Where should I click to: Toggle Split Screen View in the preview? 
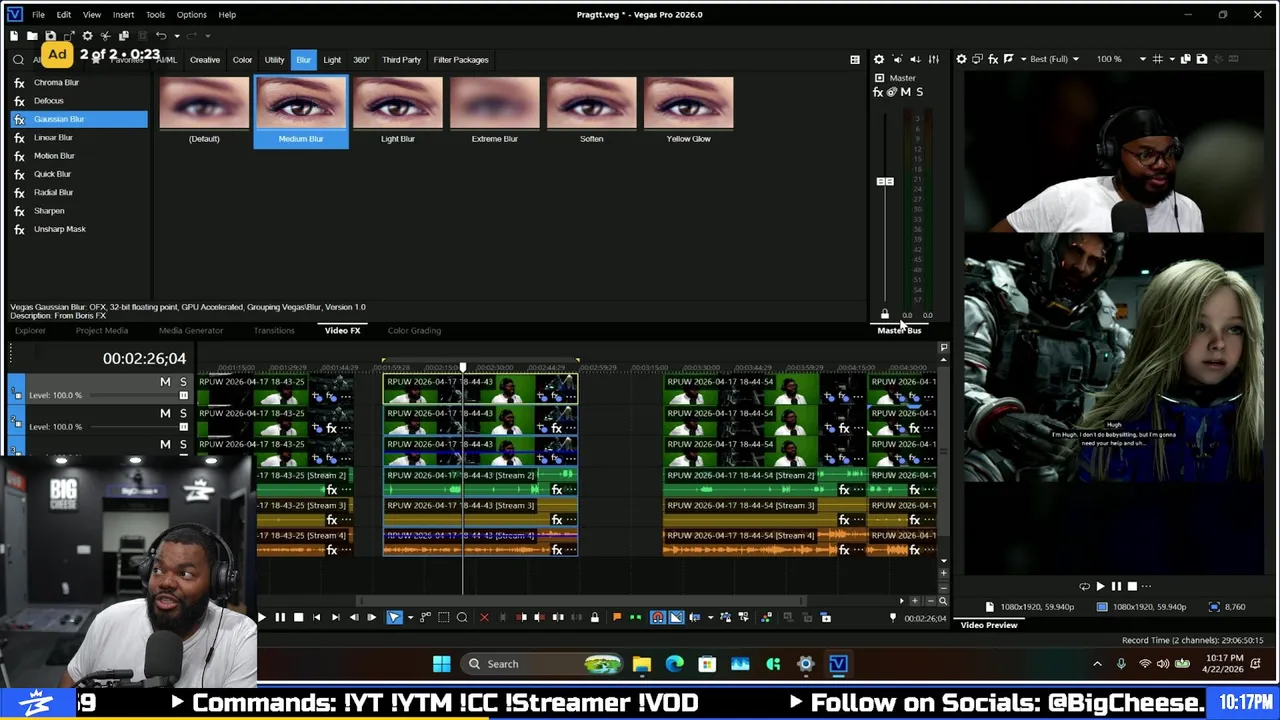(1009, 59)
